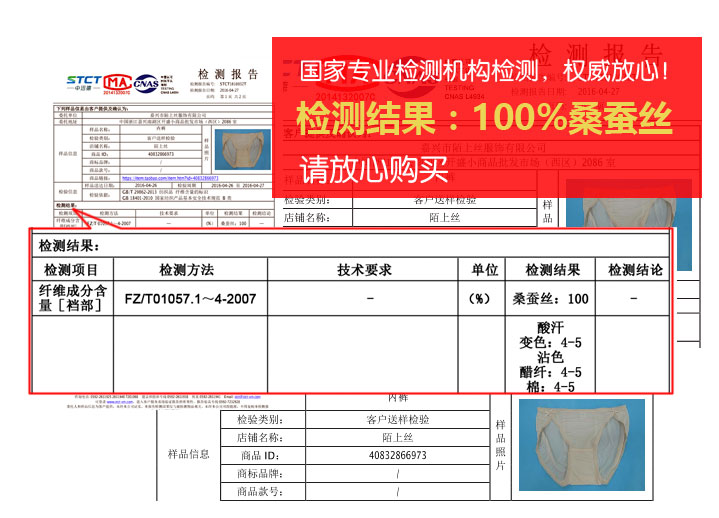This screenshot has width=719, height=518.
Task: Open the large underwear sample photo at bottom
Action: point(581,445)
